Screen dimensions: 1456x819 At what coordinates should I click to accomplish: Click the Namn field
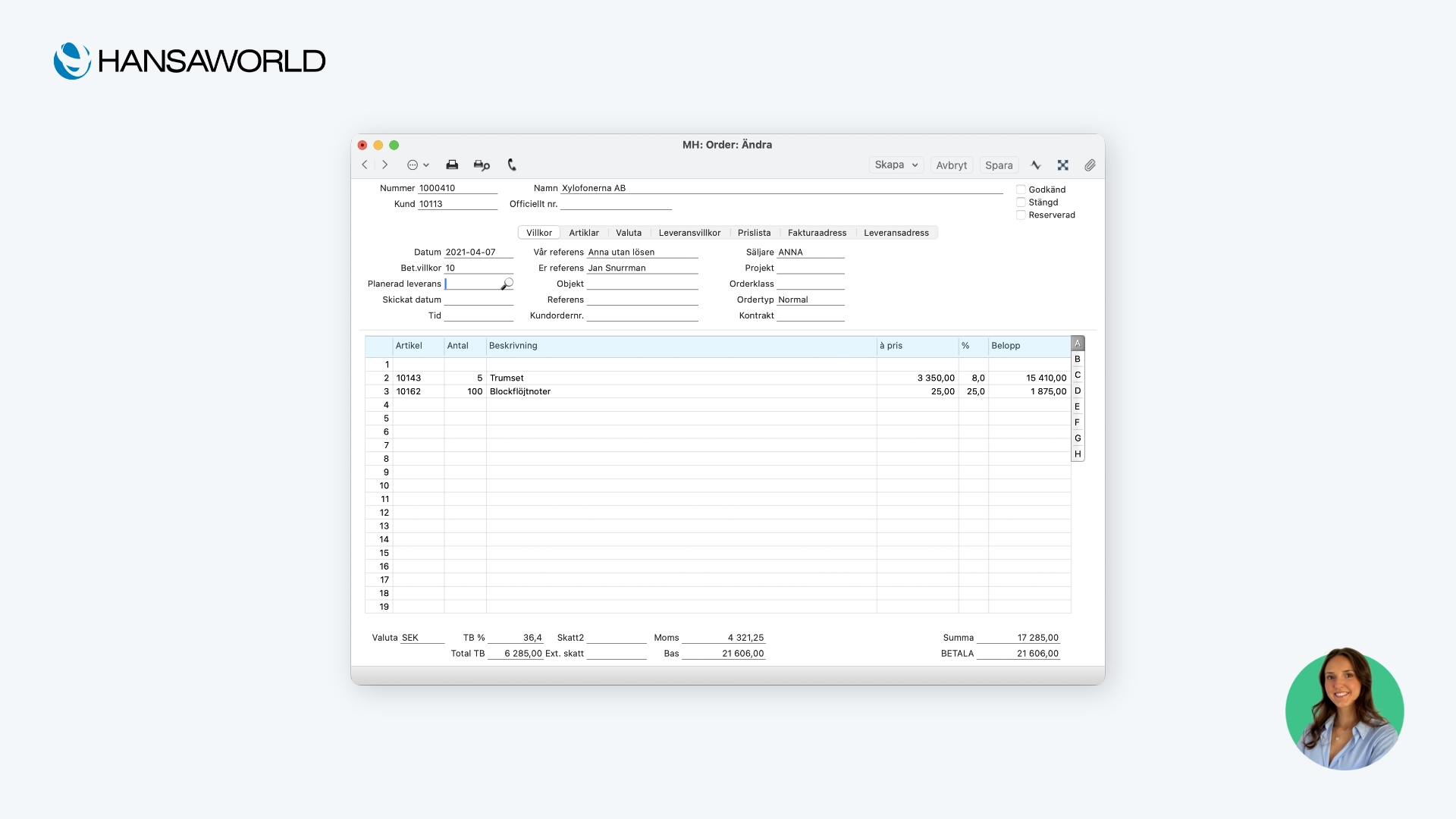click(x=781, y=188)
